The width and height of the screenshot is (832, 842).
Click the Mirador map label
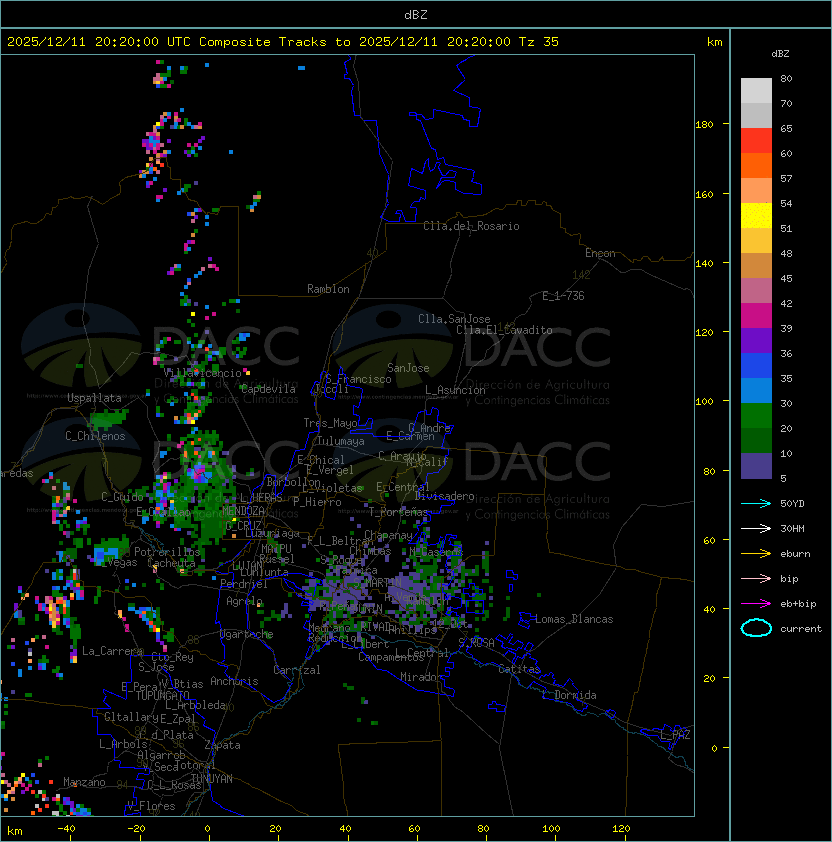coord(422,677)
